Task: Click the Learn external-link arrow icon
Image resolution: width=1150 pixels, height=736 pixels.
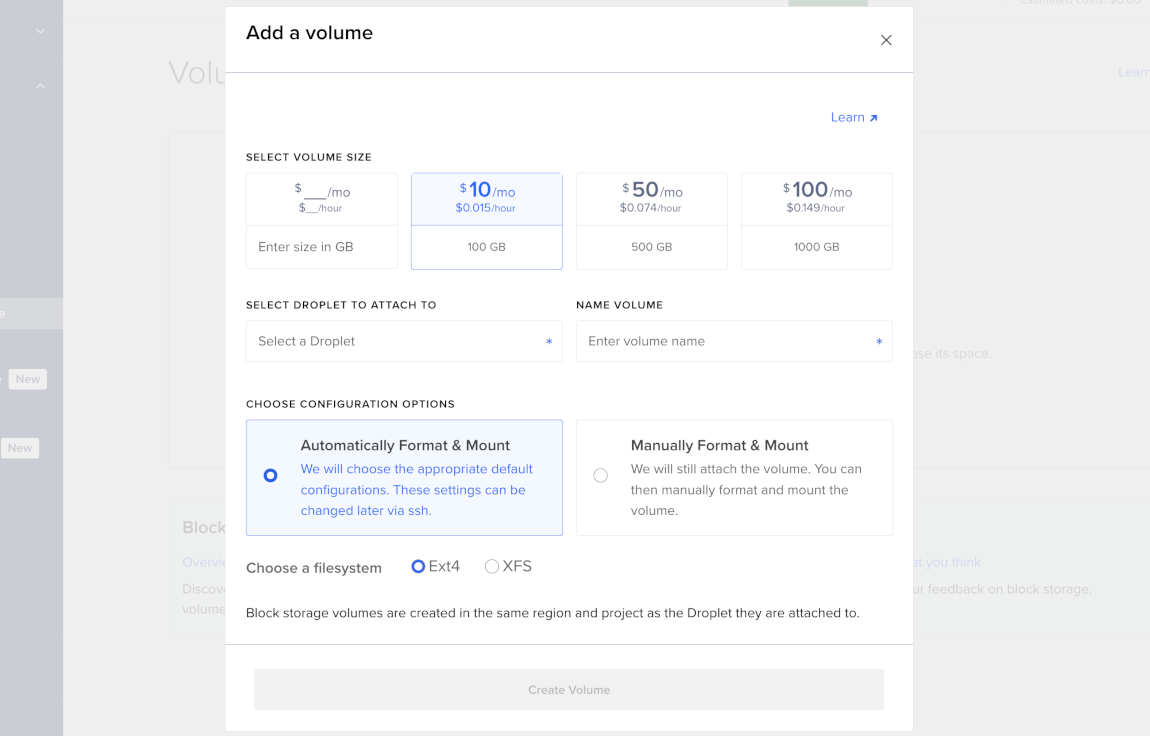Action: click(874, 117)
